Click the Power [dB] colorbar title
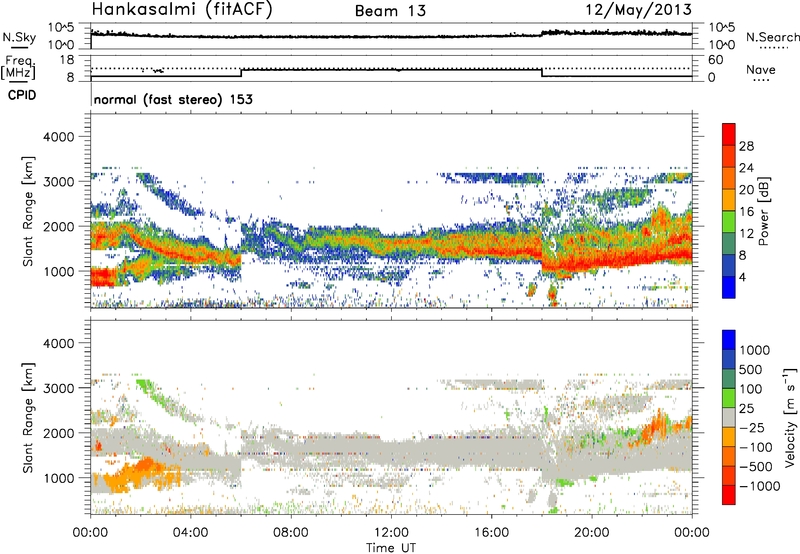 click(x=763, y=211)
